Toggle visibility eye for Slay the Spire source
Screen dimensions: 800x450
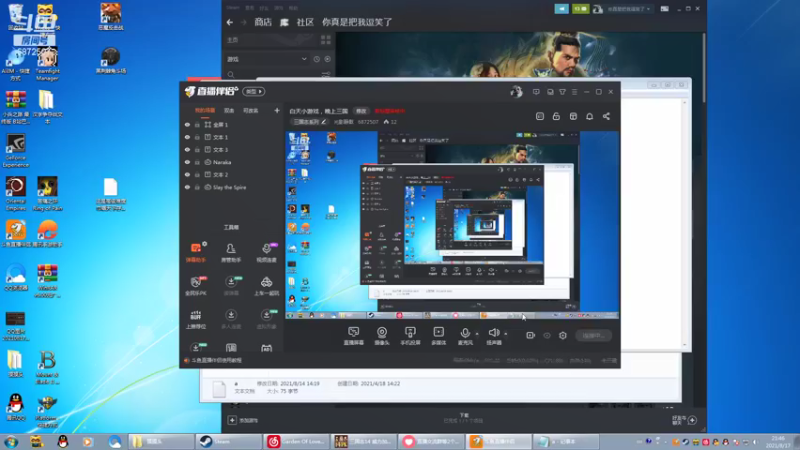tap(187, 187)
